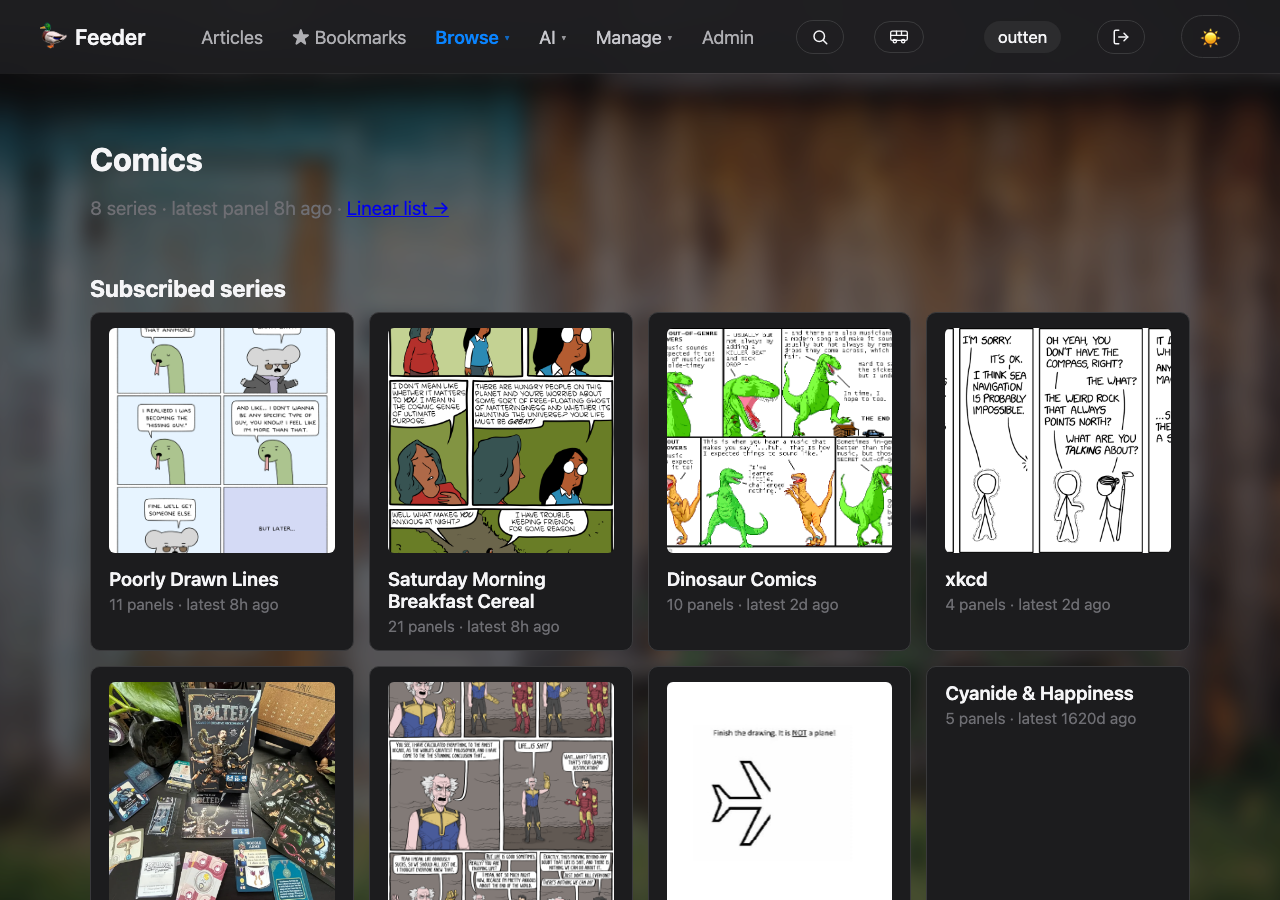Viewport: 1280px width, 900px height.
Task: Click the Feeder duck logo icon
Action: pos(53,37)
